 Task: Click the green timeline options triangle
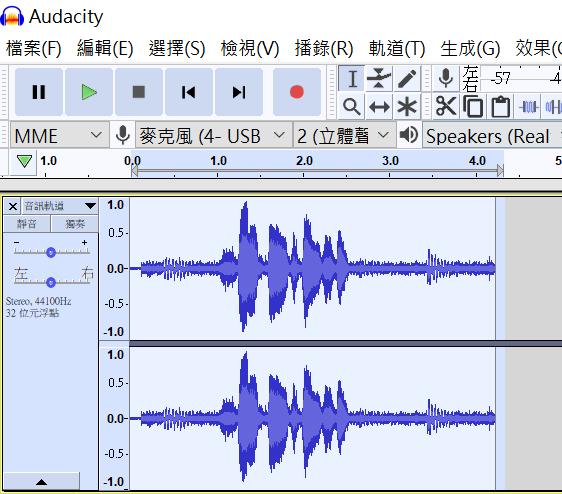click(x=24, y=161)
